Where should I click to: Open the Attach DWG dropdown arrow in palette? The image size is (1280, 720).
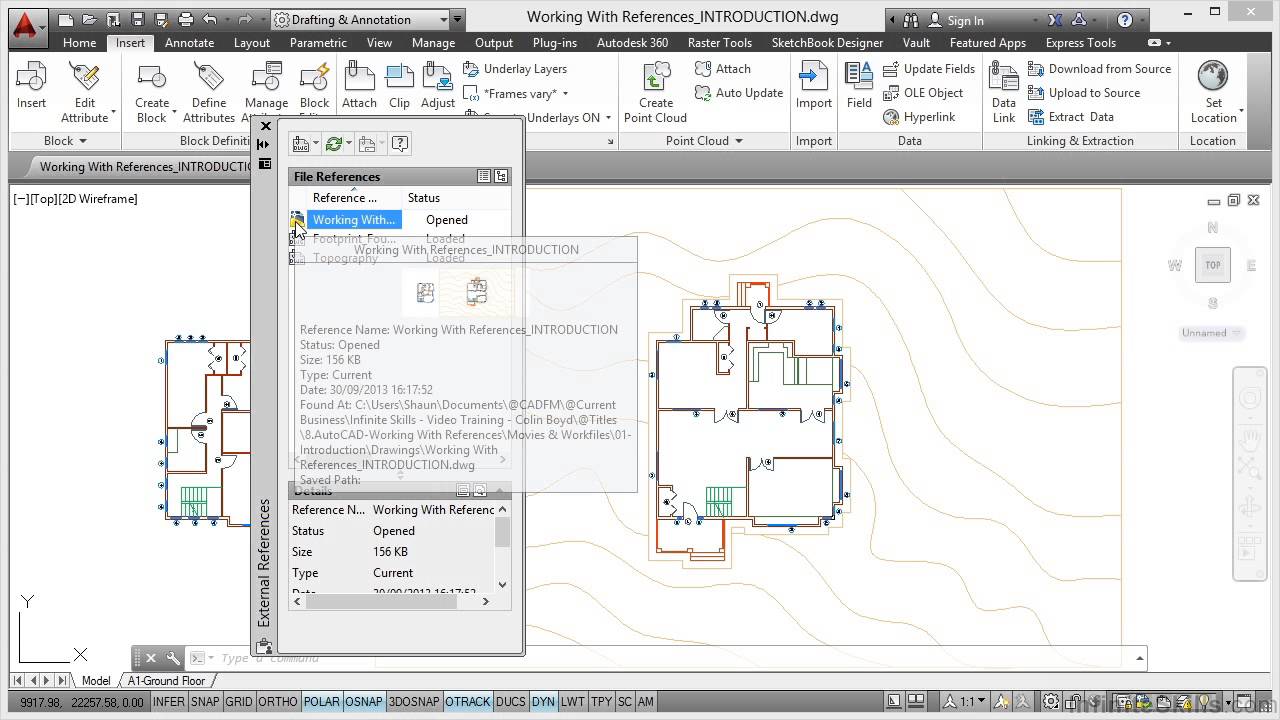tap(316, 144)
